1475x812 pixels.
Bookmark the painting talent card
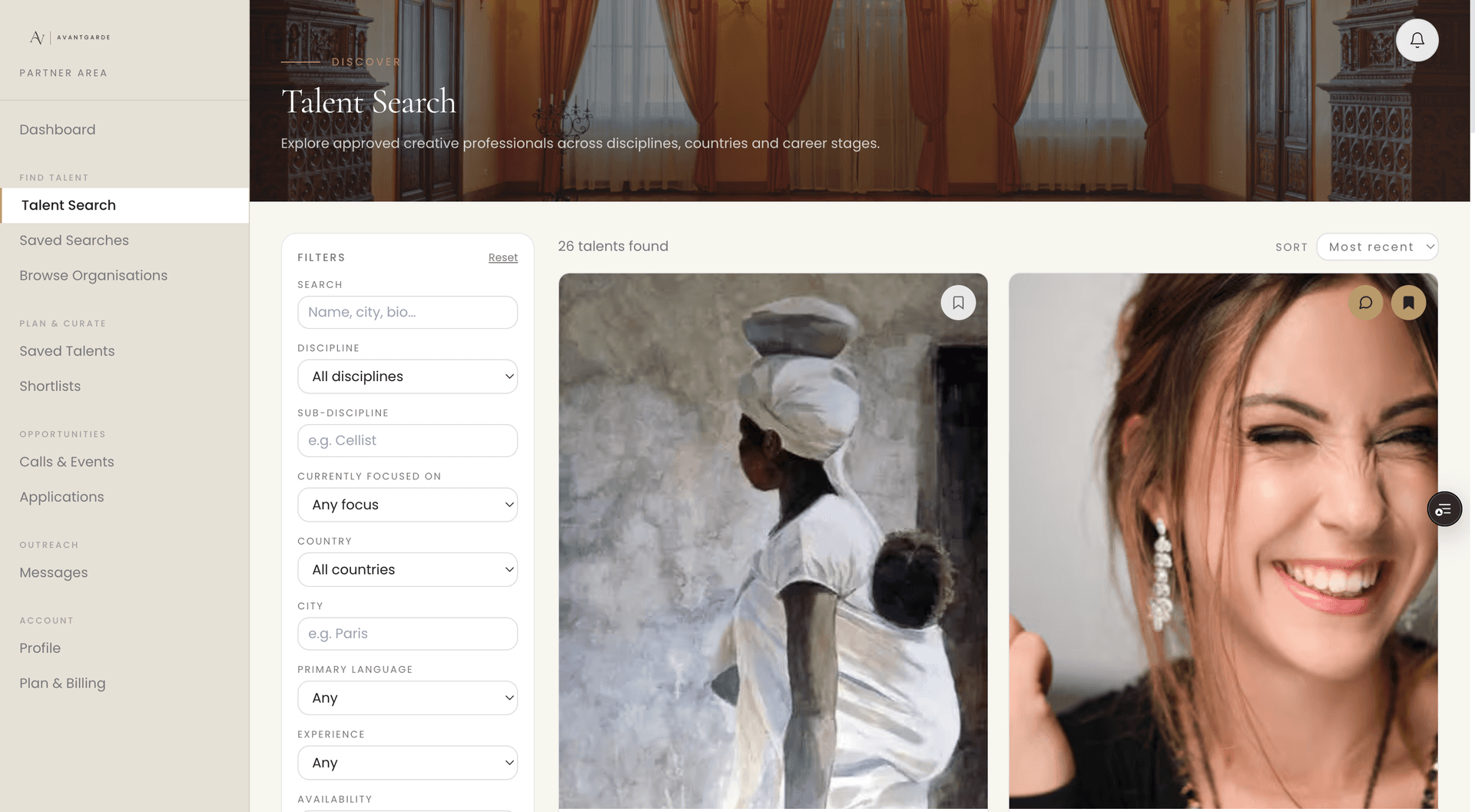coord(958,303)
